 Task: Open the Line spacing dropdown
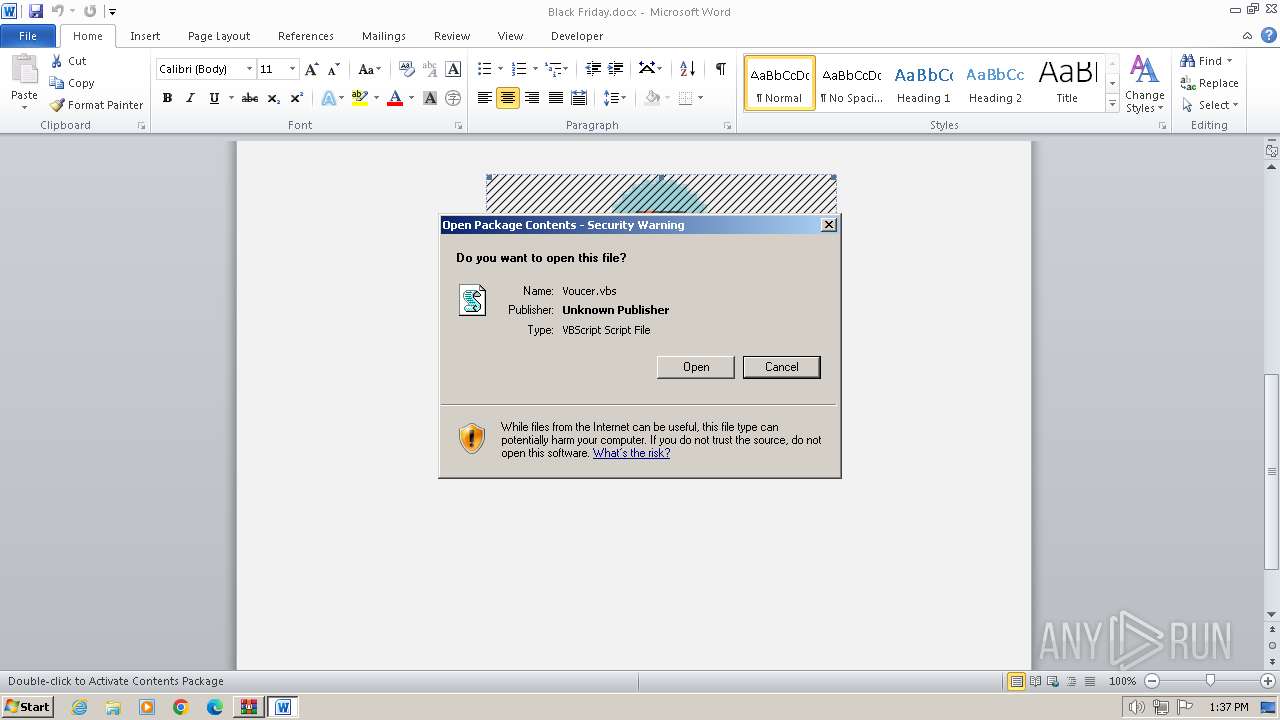click(x=615, y=98)
